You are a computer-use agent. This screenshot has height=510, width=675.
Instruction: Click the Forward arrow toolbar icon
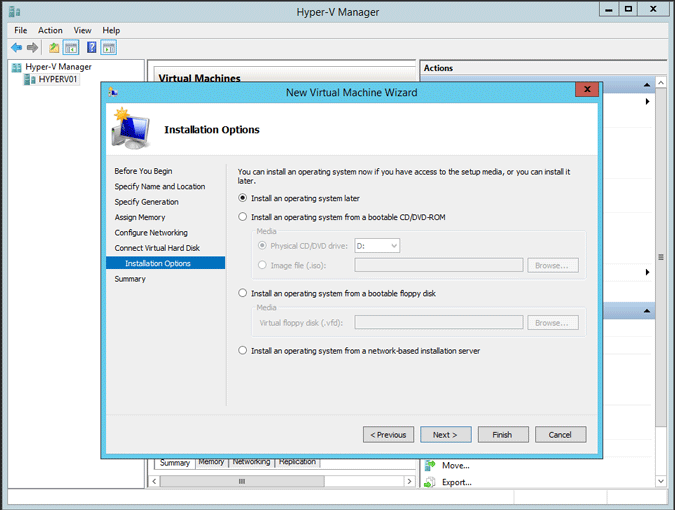pos(33,47)
